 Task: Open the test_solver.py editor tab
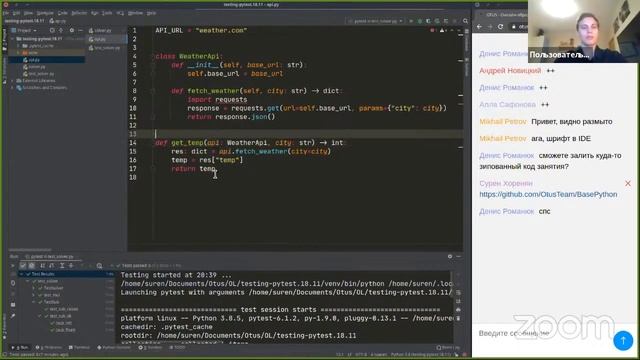[x=105, y=48]
